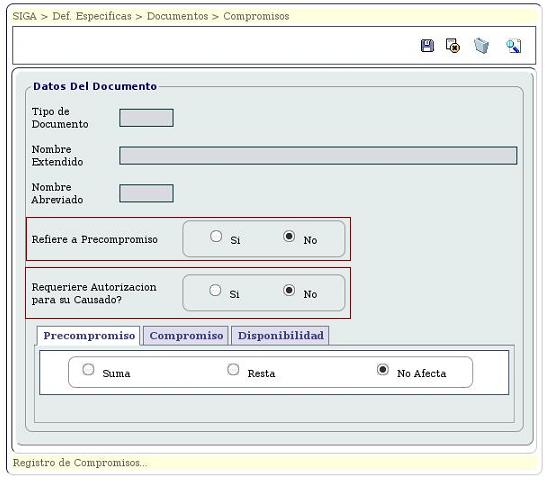
Task: Click SIGA in the breadcrumb path
Action: [x=24, y=16]
